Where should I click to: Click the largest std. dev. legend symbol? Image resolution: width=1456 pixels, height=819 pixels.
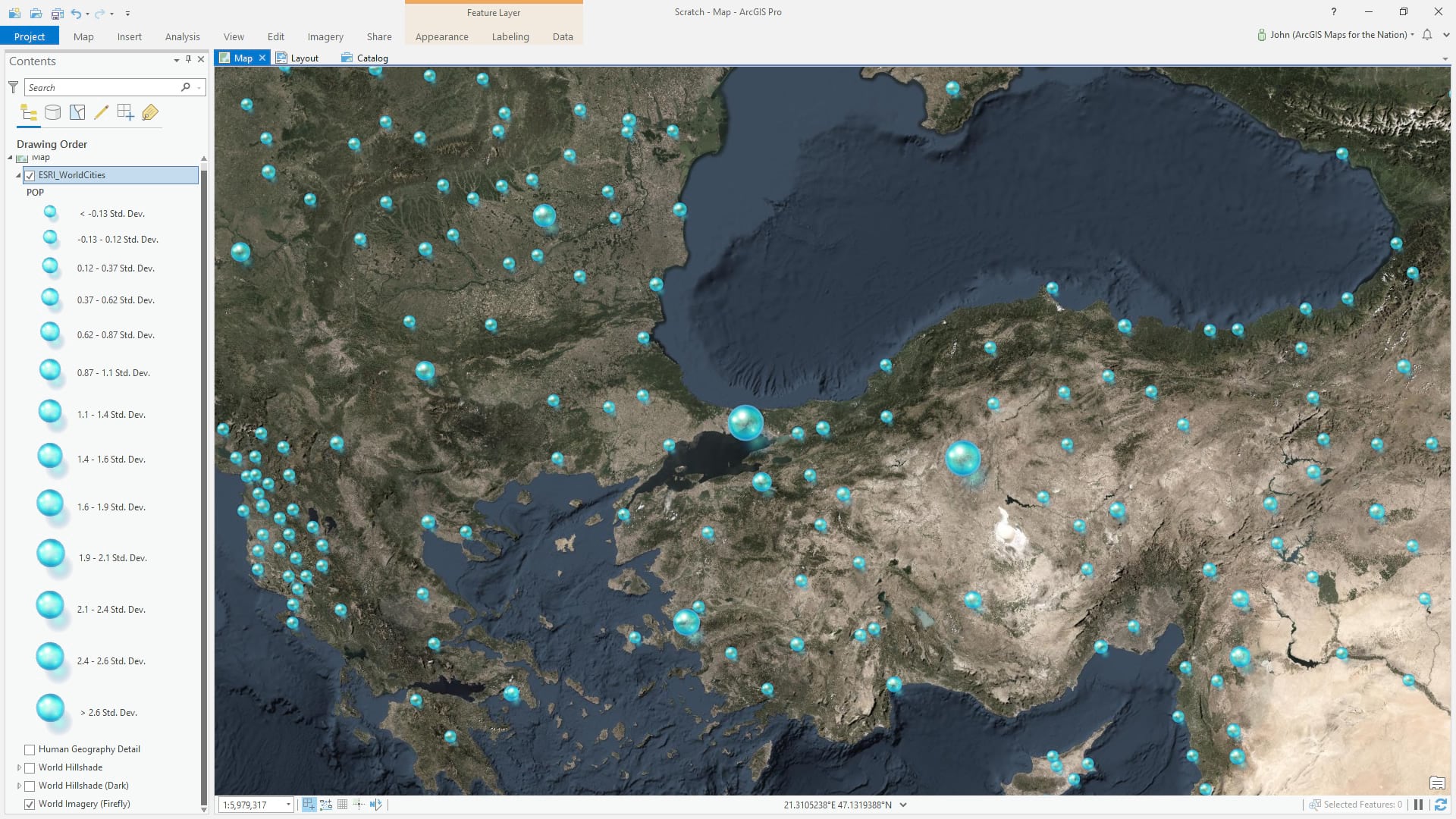[x=50, y=708]
